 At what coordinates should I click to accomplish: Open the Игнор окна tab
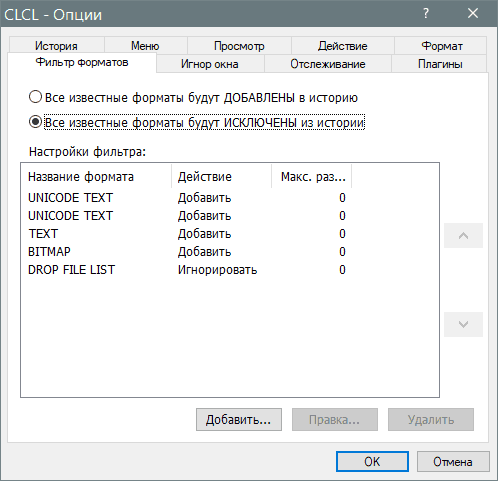210,64
